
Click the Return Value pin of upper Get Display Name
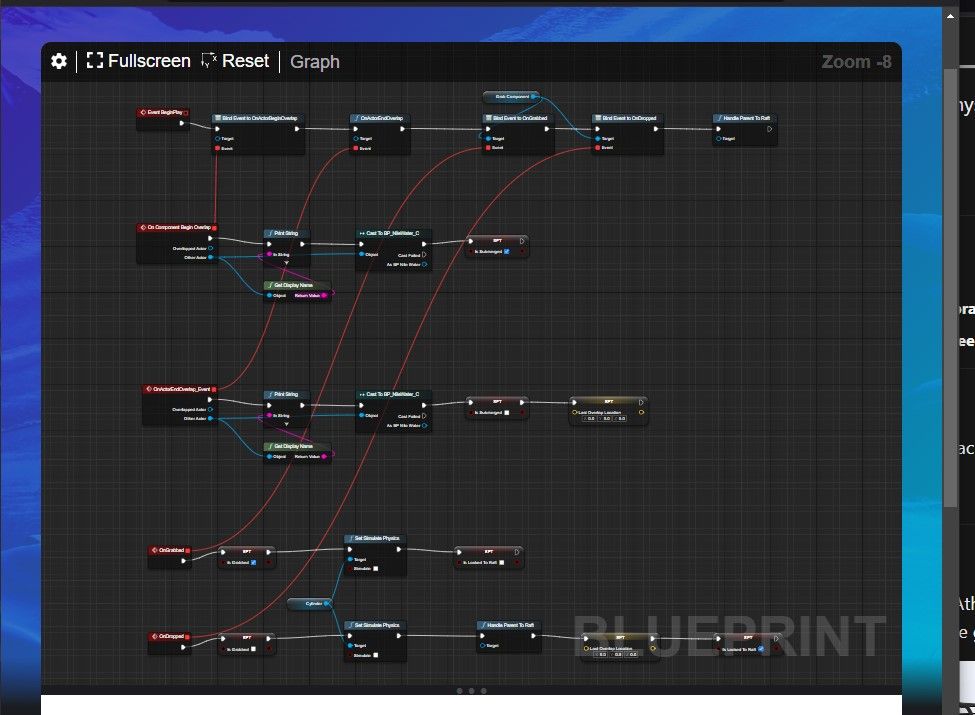324,295
